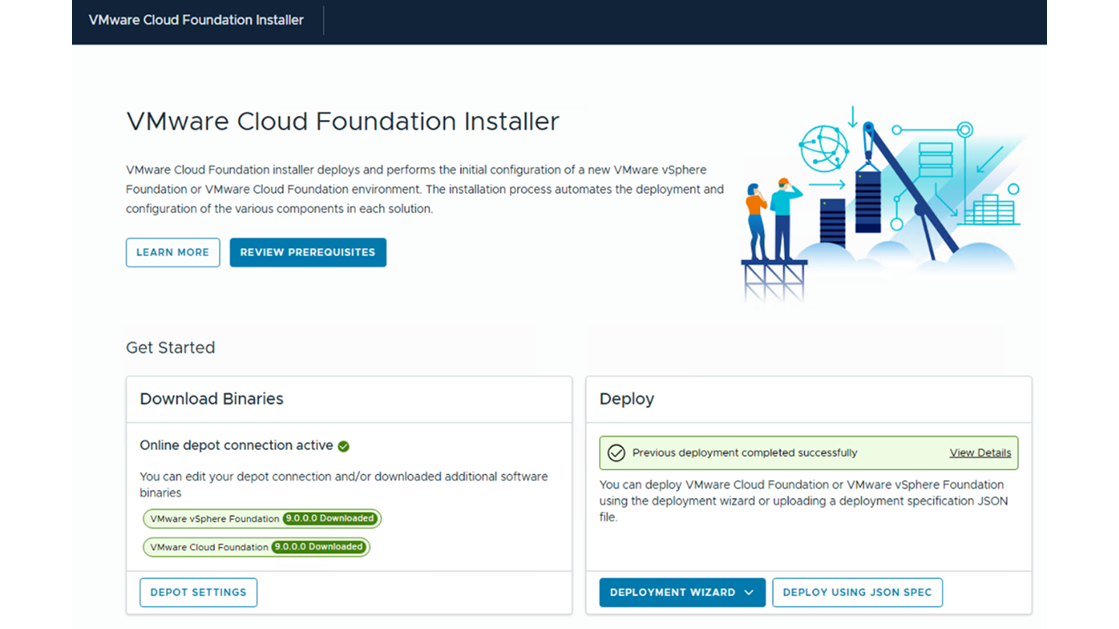The image size is (1119, 629).
Task: Open the View Details link
Action: click(x=980, y=453)
